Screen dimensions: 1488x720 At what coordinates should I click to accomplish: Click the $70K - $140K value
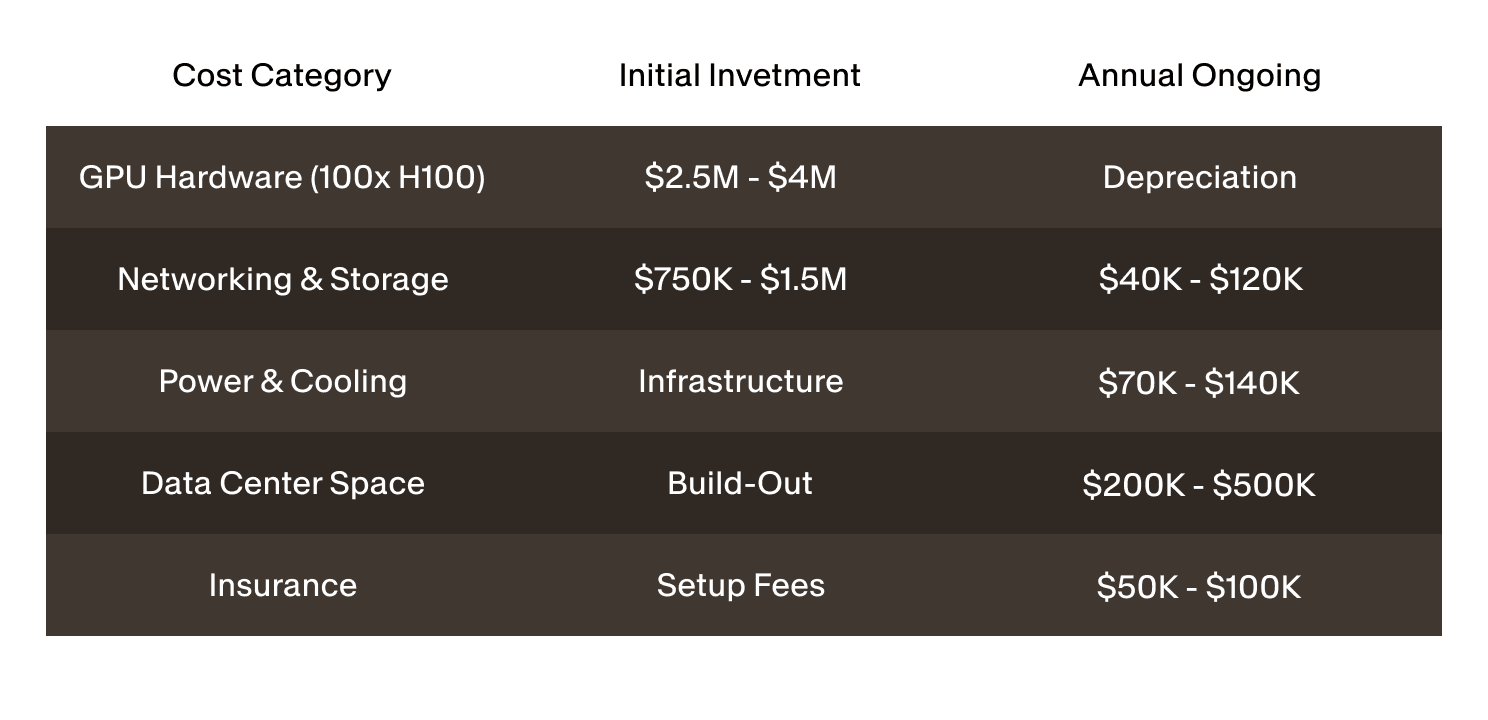coord(1198,383)
